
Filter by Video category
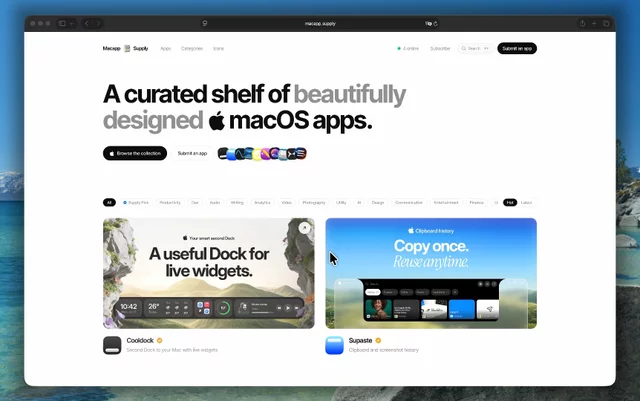point(287,203)
